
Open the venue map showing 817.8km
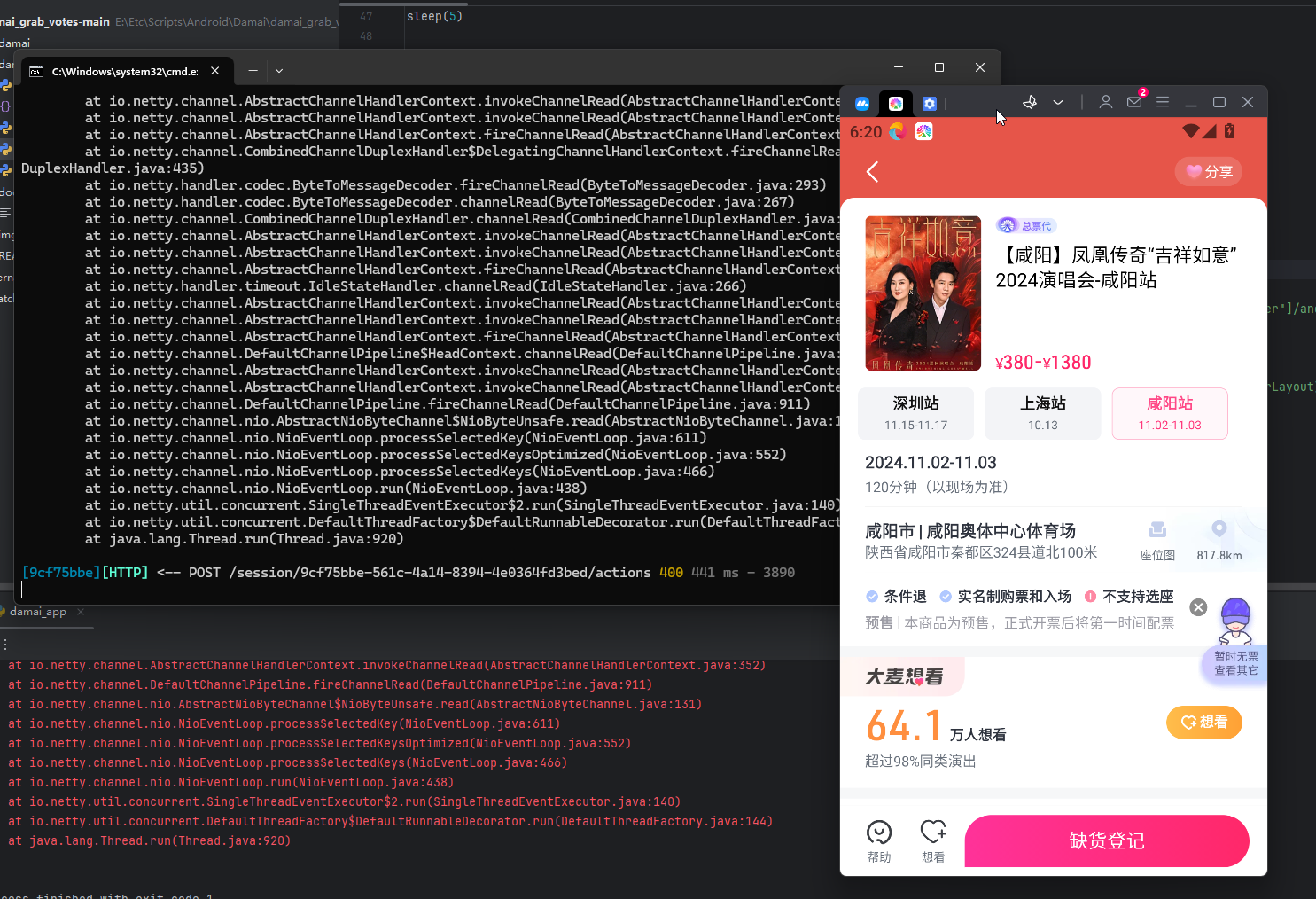[x=1219, y=541]
